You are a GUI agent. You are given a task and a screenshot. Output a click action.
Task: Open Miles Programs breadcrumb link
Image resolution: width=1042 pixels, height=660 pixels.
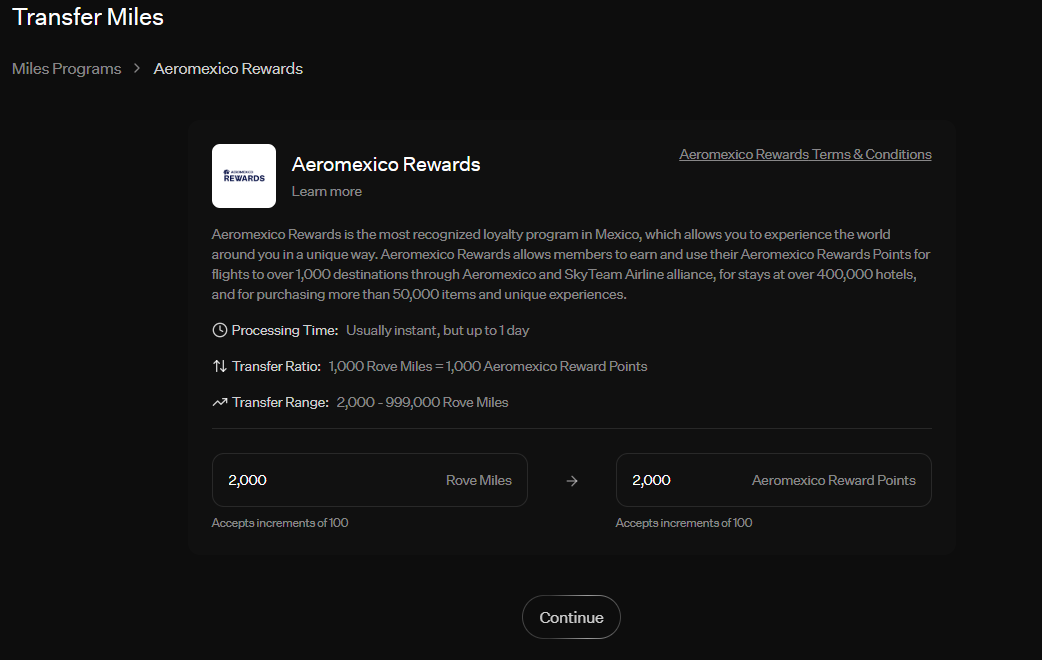[66, 68]
